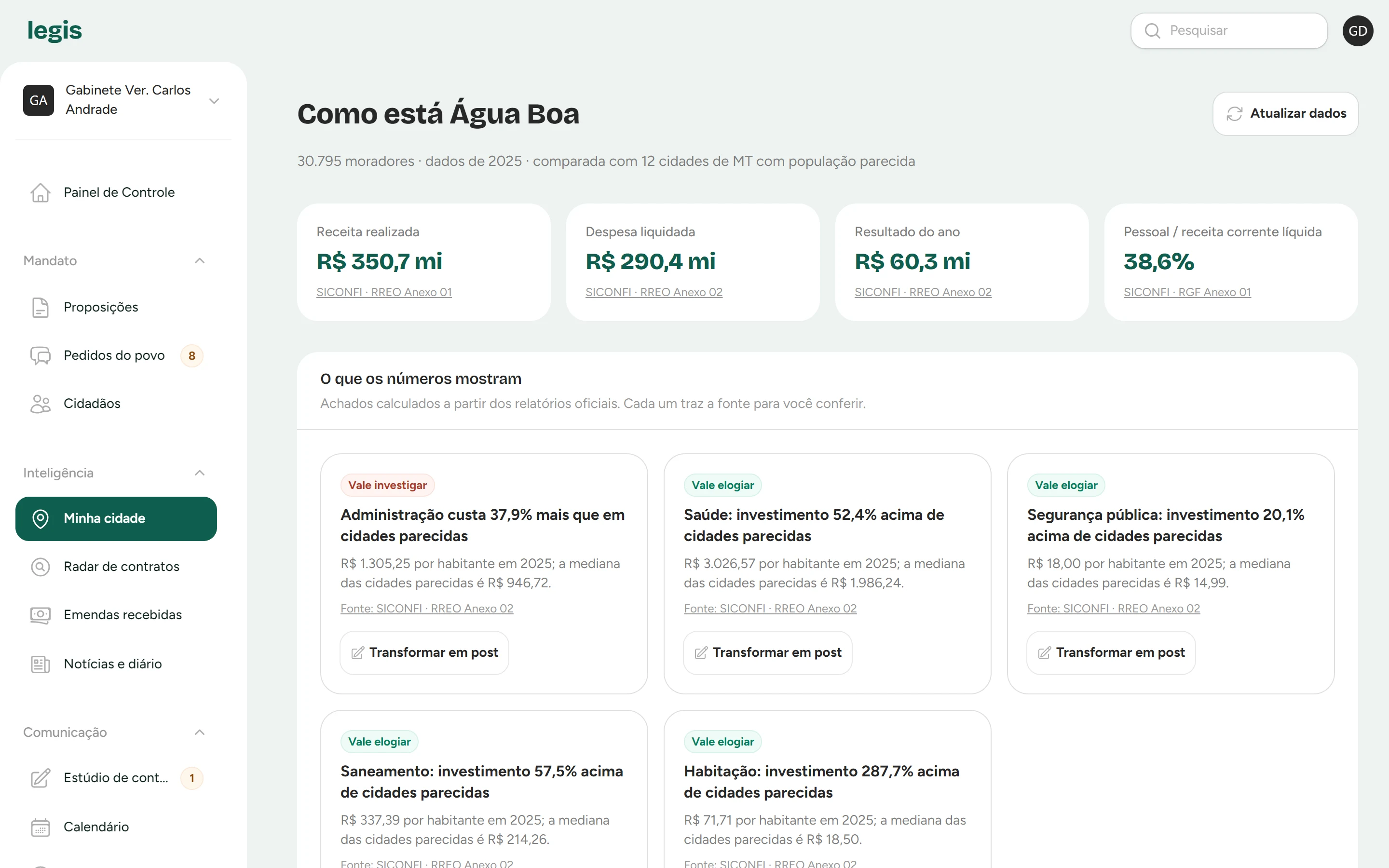Click the Como está Água Boa title
This screenshot has width=1389, height=868.
click(x=438, y=114)
